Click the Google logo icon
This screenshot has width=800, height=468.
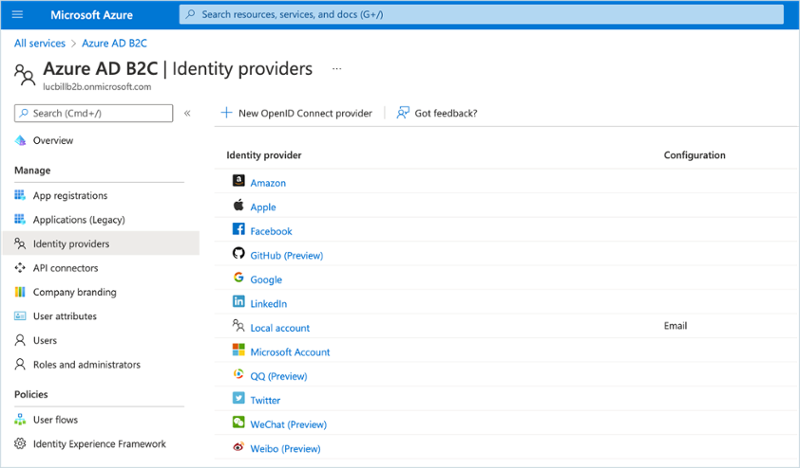point(238,277)
